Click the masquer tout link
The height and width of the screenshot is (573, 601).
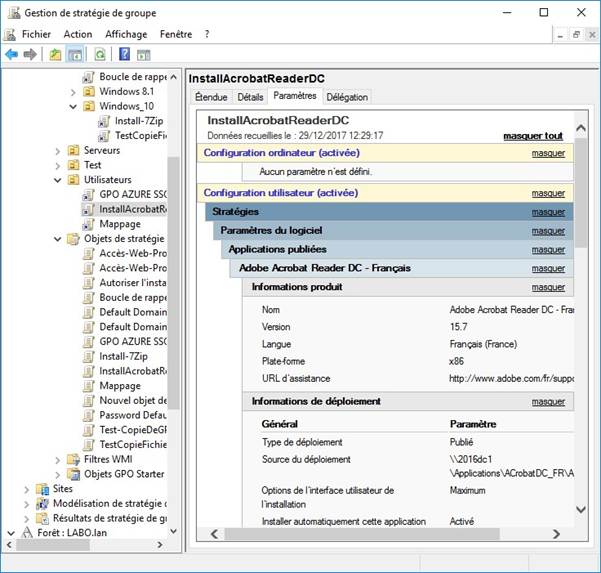coord(533,136)
